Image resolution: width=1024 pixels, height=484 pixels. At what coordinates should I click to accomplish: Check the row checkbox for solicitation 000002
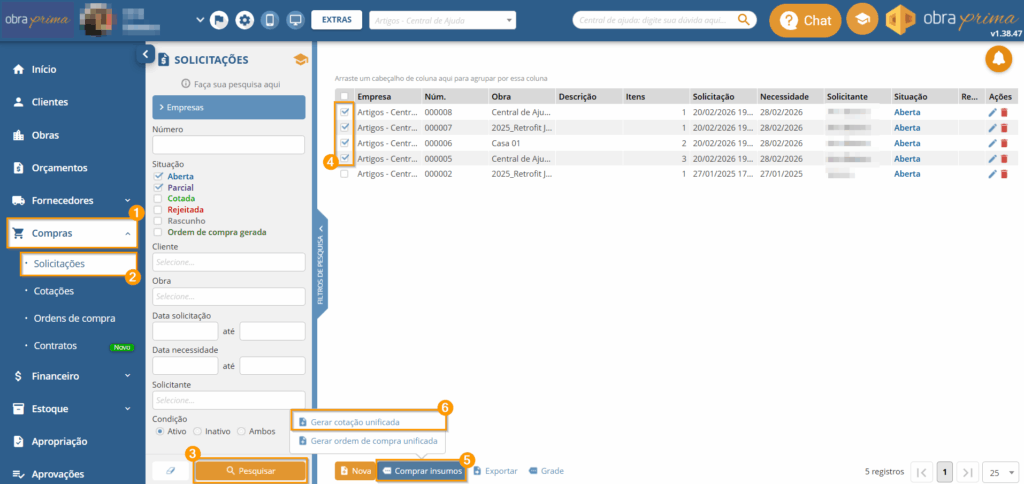click(344, 174)
